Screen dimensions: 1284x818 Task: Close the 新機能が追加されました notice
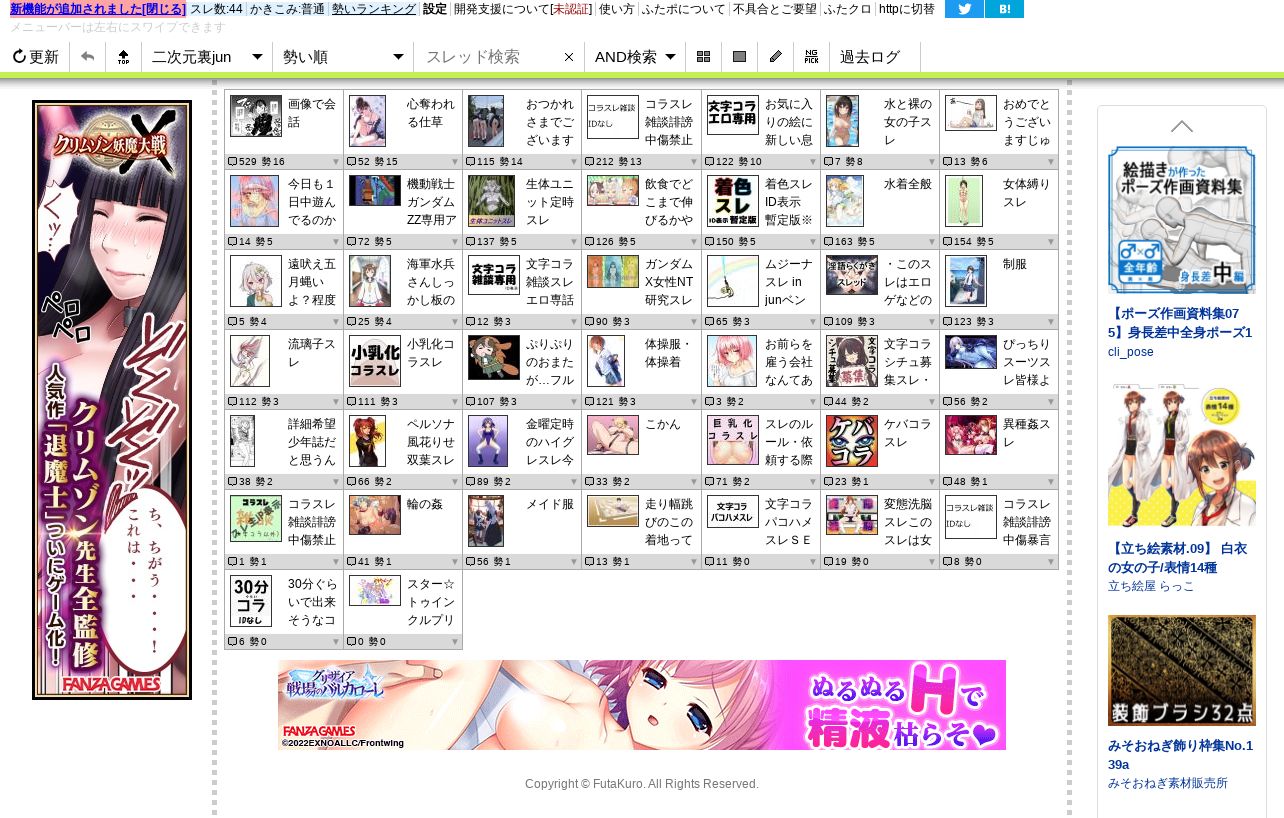pos(98,9)
